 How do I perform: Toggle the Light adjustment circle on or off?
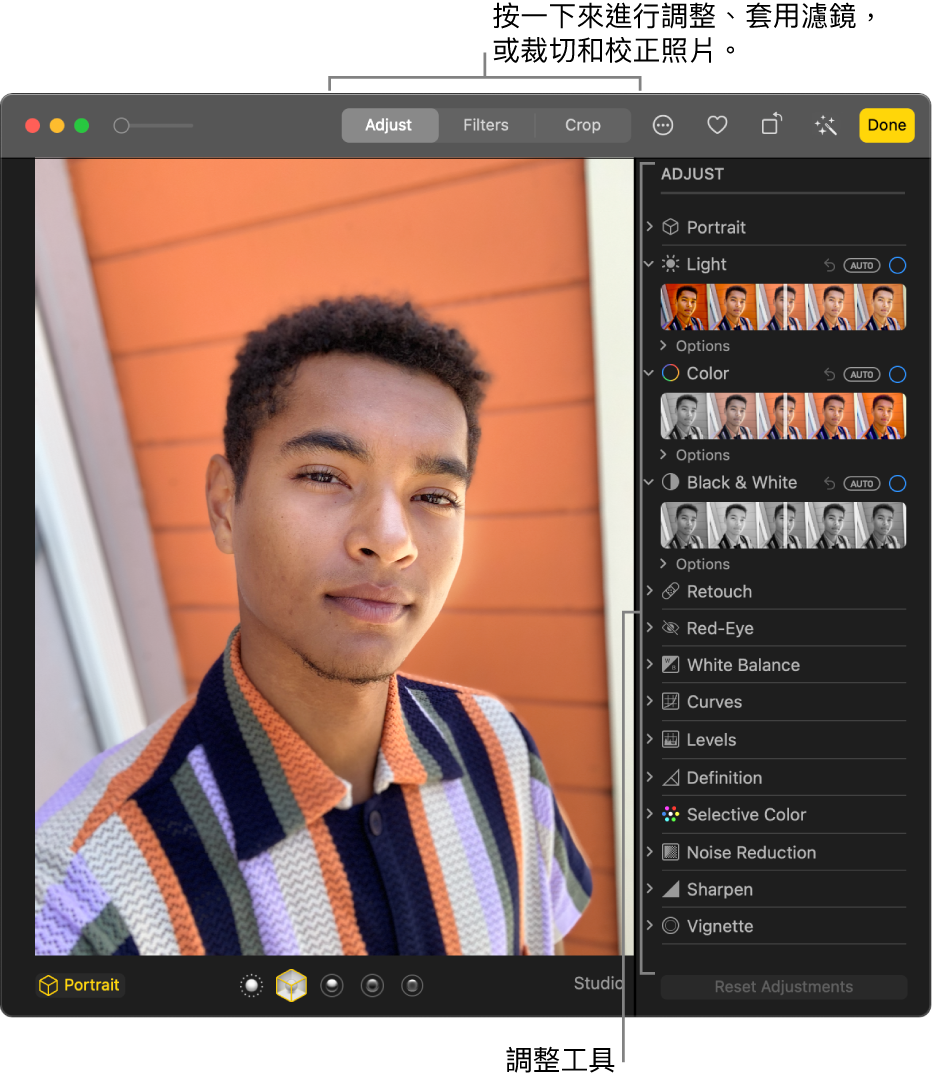(897, 265)
